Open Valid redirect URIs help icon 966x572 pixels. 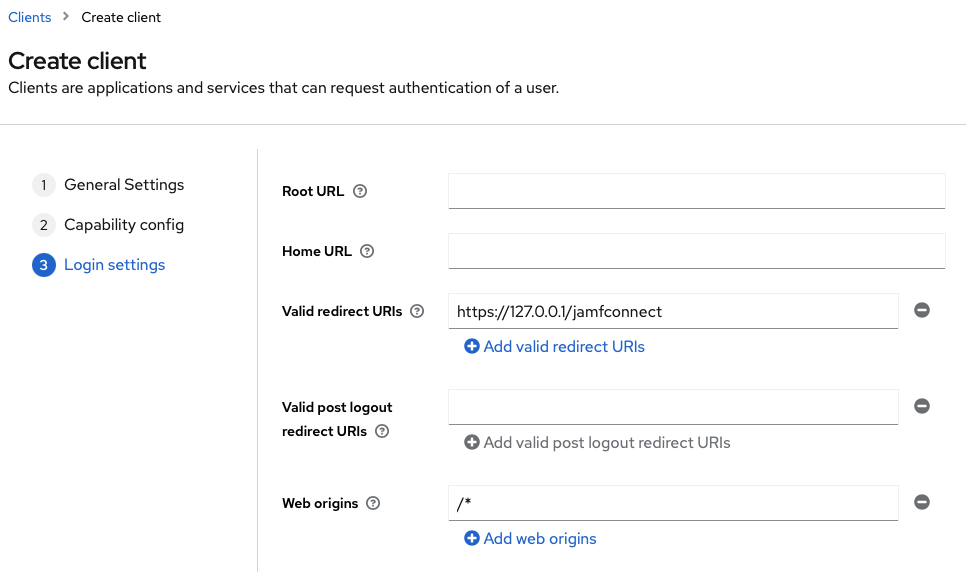tap(417, 311)
